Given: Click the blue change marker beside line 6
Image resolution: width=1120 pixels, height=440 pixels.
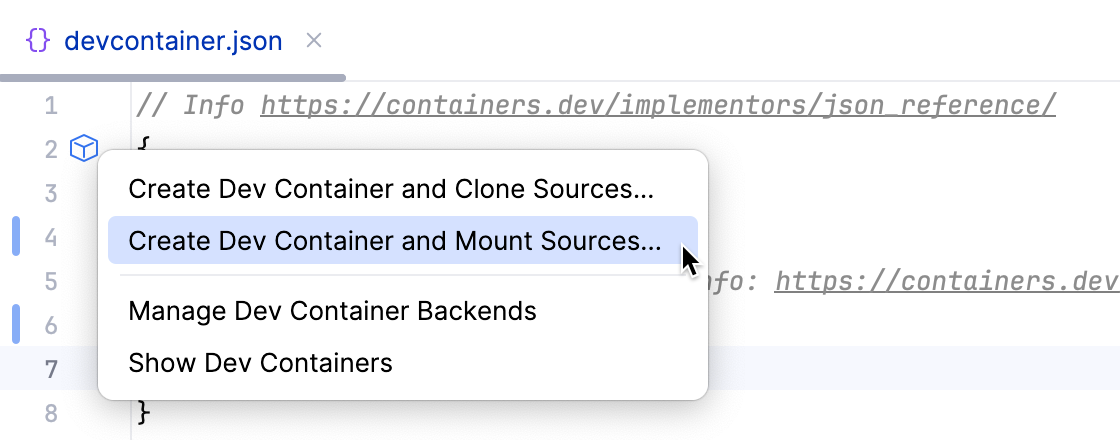Looking at the screenshot, I should click(16, 325).
